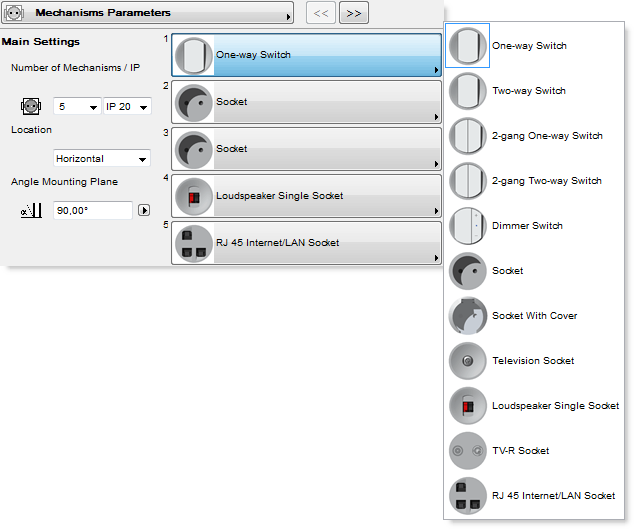Choose Loudspeaker Single Socket from popup list
The height and width of the screenshot is (529, 634).
click(x=555, y=406)
